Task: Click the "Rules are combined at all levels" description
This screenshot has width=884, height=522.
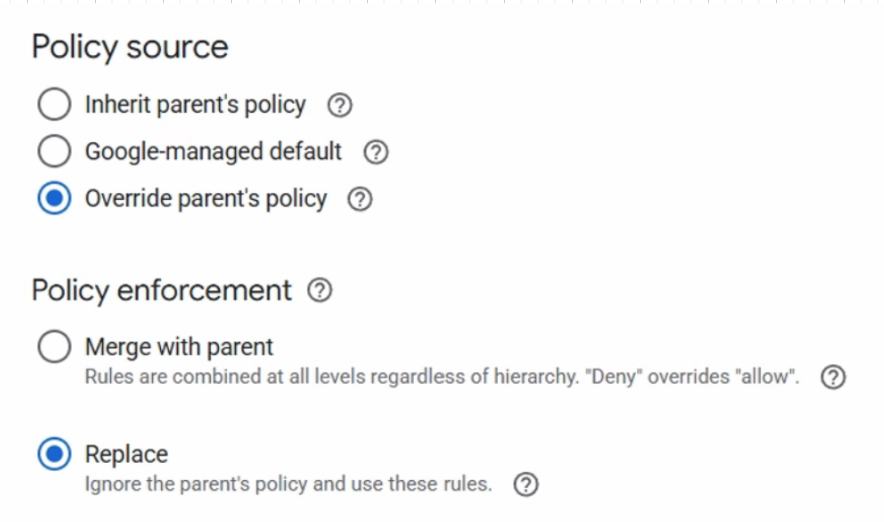Action: pyautogui.click(x=442, y=377)
